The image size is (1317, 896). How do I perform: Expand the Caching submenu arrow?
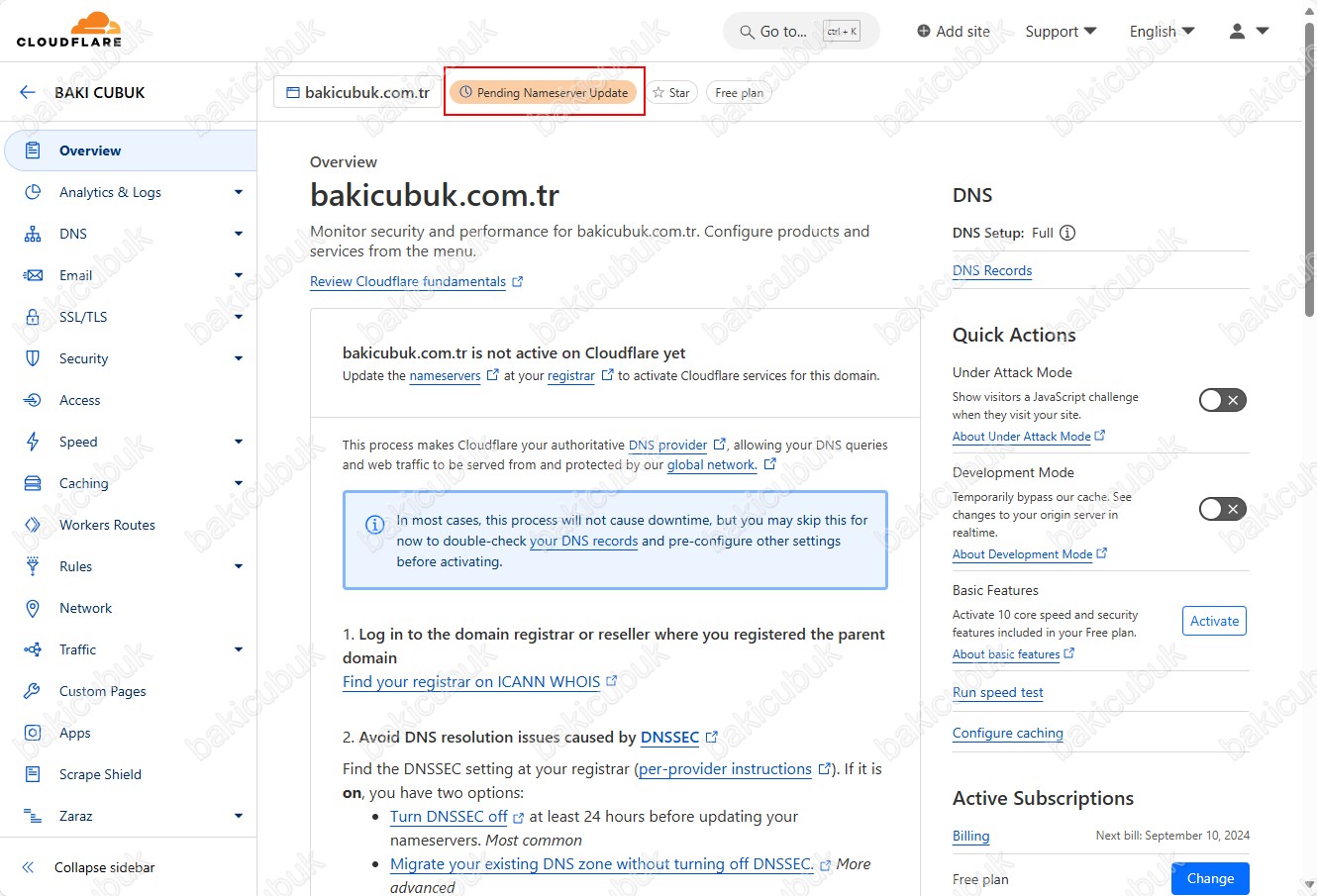239,483
